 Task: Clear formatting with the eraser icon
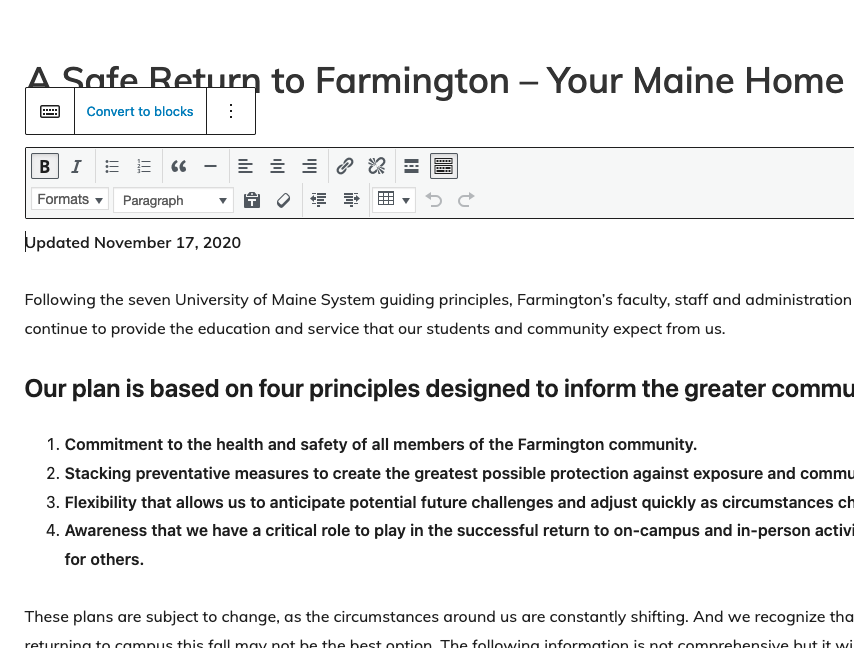[283, 200]
